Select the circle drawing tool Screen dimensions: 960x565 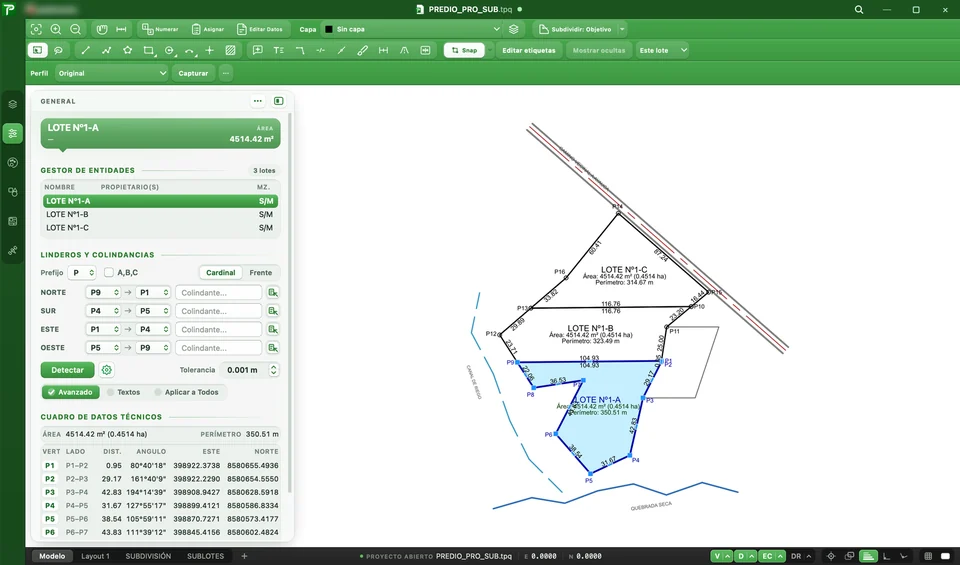[x=169, y=50]
